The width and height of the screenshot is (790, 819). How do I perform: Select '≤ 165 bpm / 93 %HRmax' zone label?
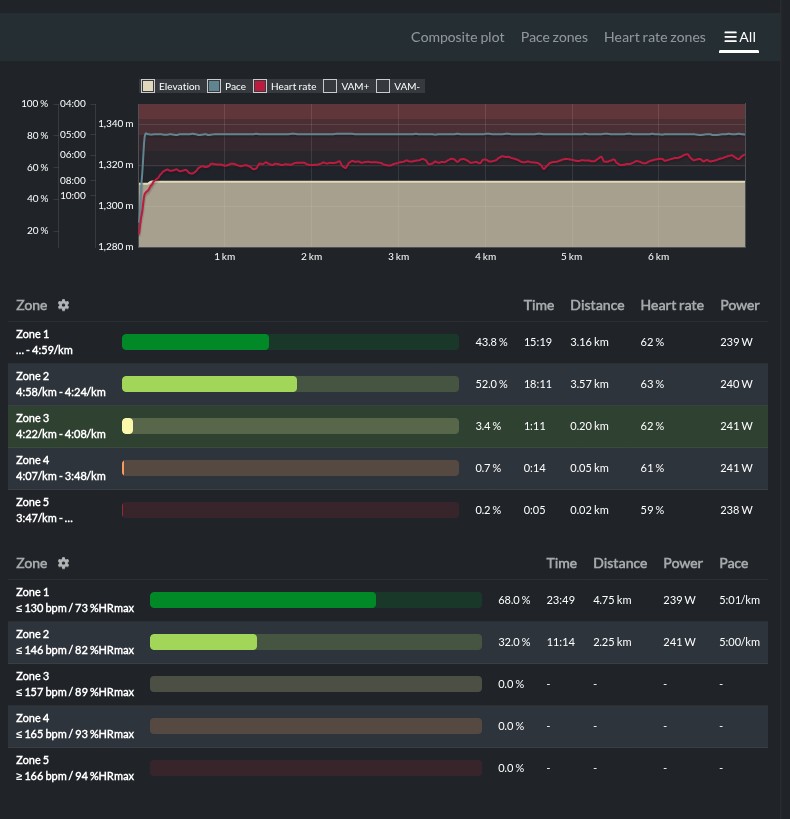click(75, 734)
